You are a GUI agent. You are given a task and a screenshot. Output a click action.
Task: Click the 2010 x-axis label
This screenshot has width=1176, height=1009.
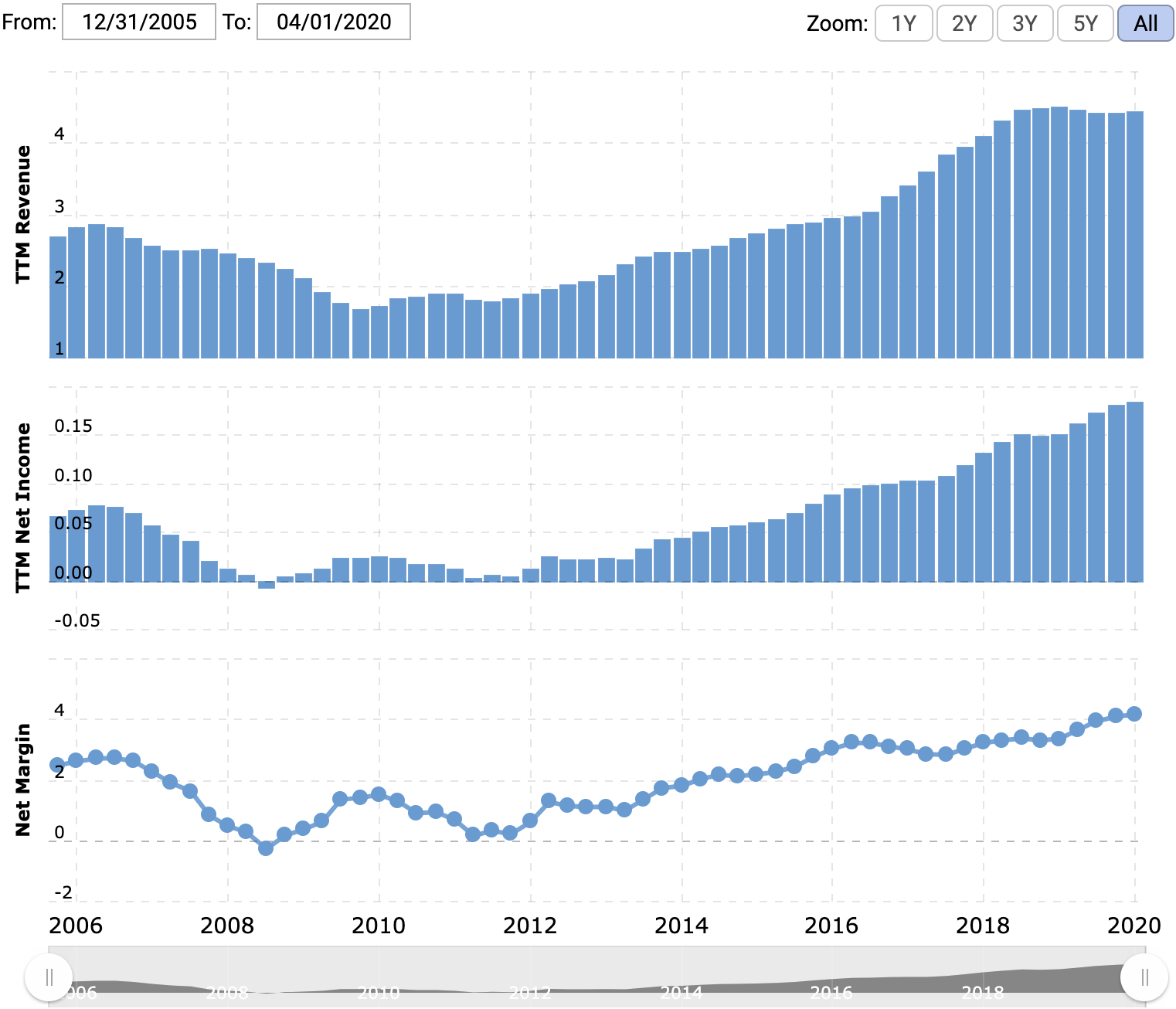379,926
